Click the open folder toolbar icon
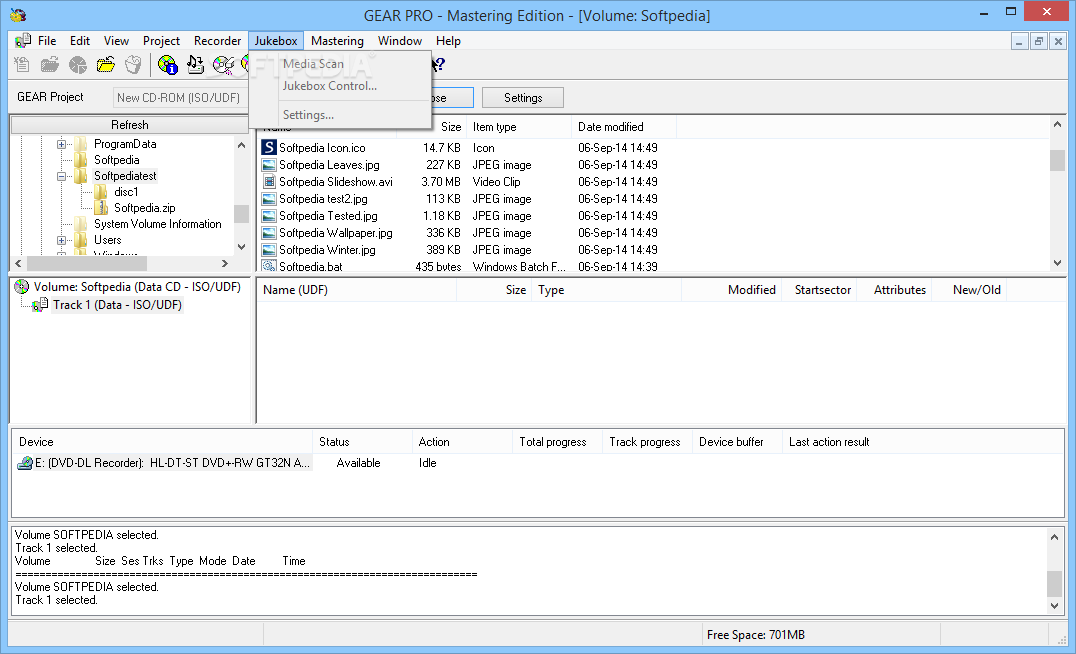The width and height of the screenshot is (1076, 654). [106, 65]
